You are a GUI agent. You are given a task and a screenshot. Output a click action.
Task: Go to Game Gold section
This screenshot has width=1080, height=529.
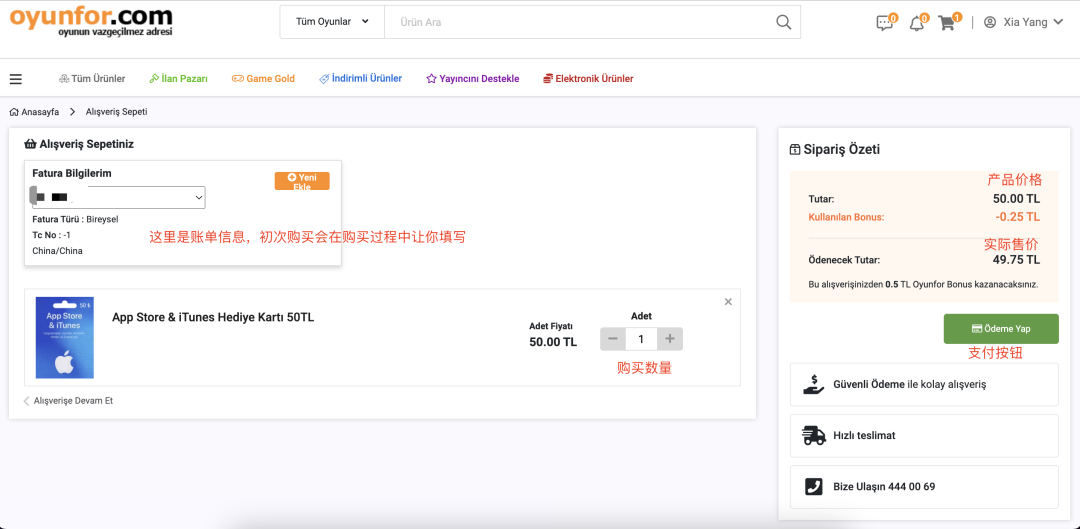click(263, 79)
